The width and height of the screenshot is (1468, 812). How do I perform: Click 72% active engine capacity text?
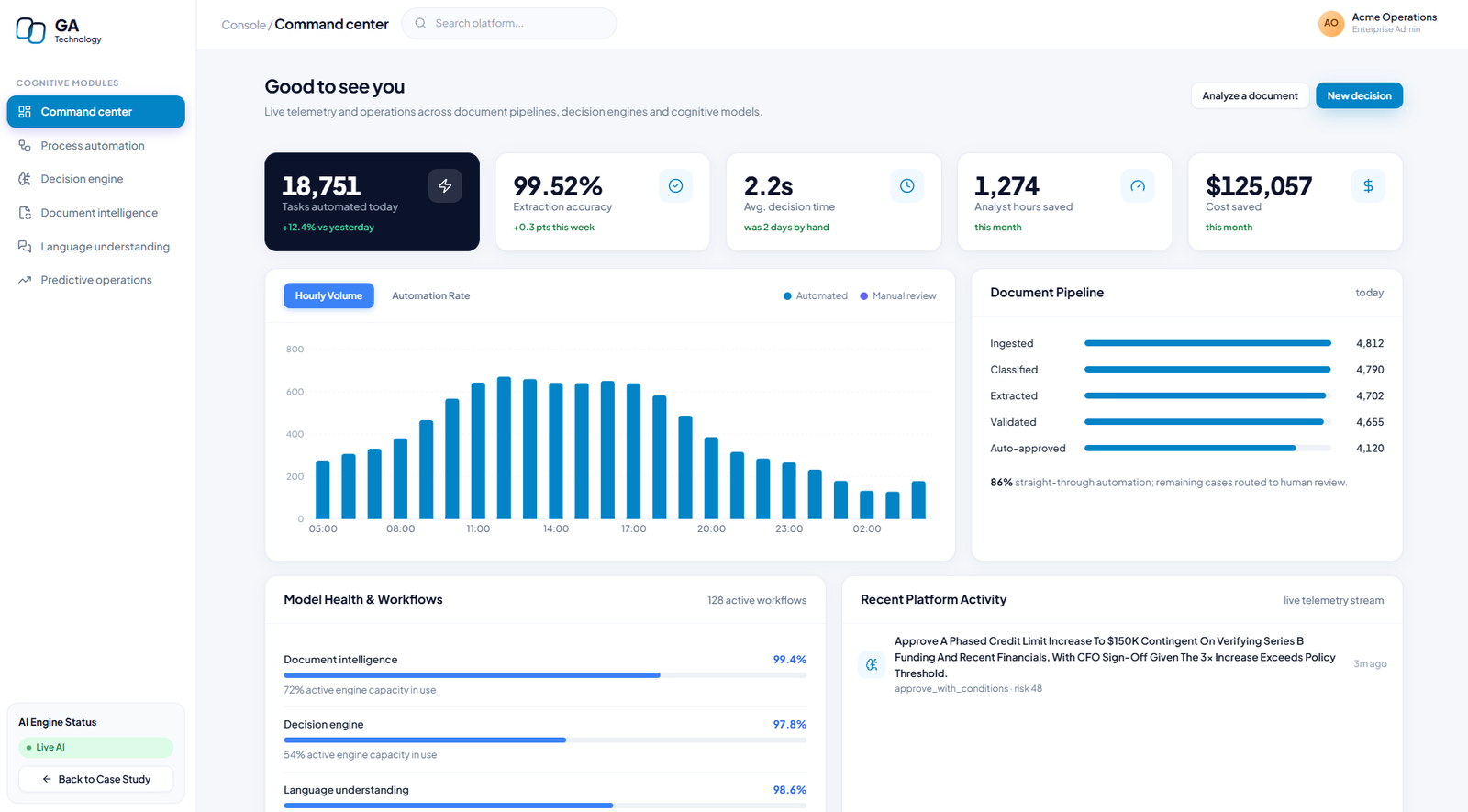coord(360,690)
